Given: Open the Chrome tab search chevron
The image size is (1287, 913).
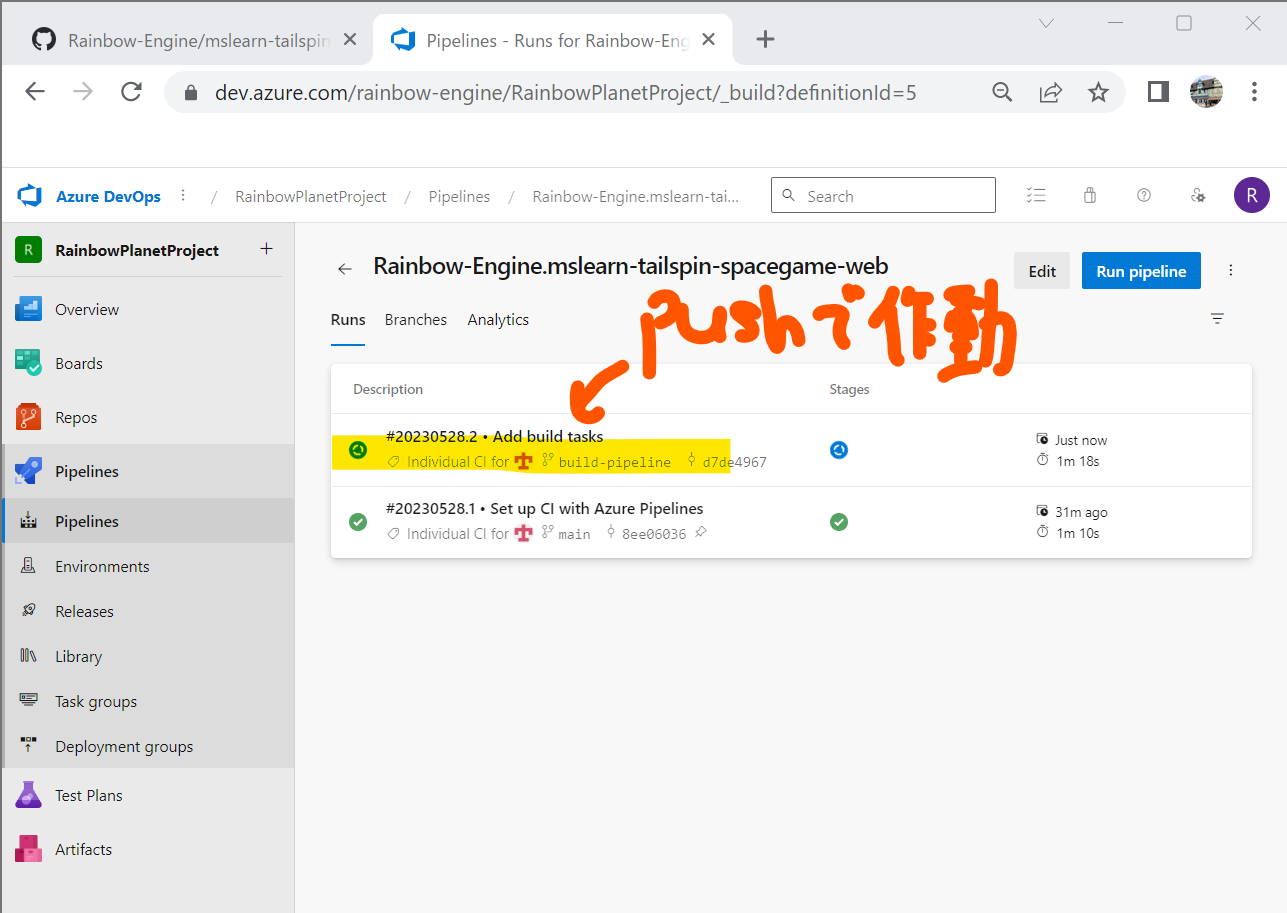Looking at the screenshot, I should point(1046,23).
